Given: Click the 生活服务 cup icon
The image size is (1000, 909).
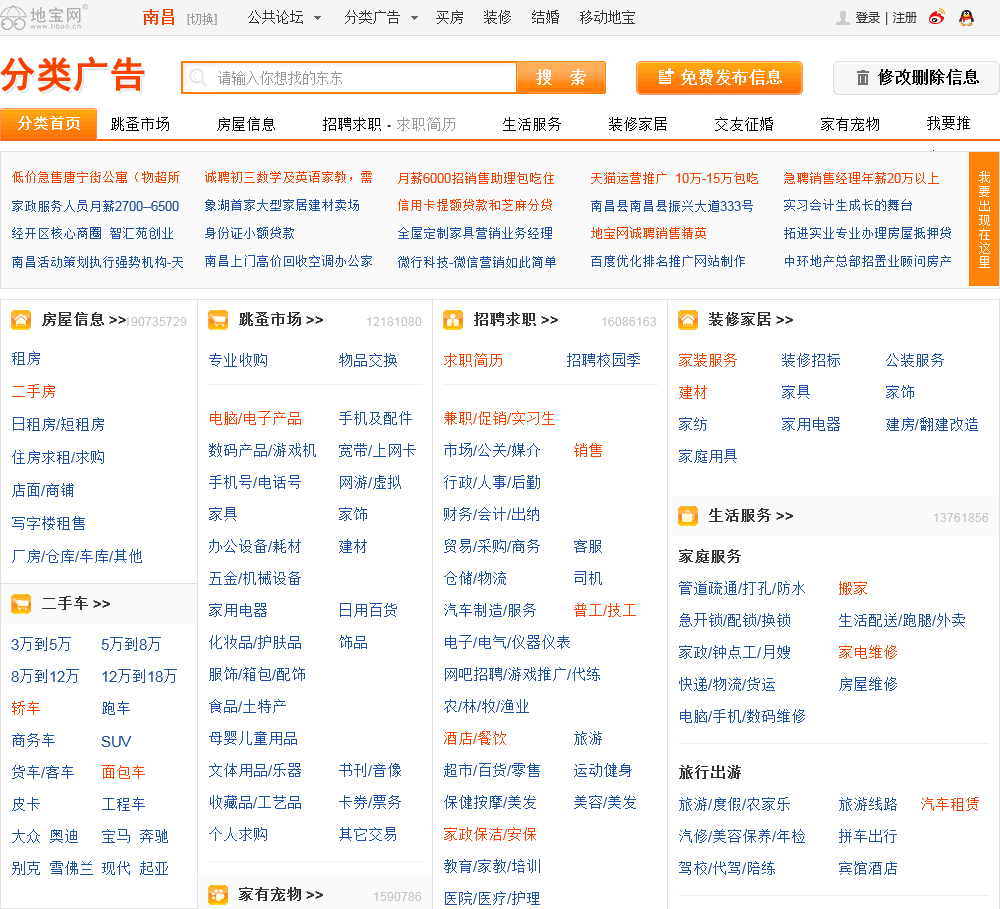Looking at the screenshot, I should click(688, 516).
